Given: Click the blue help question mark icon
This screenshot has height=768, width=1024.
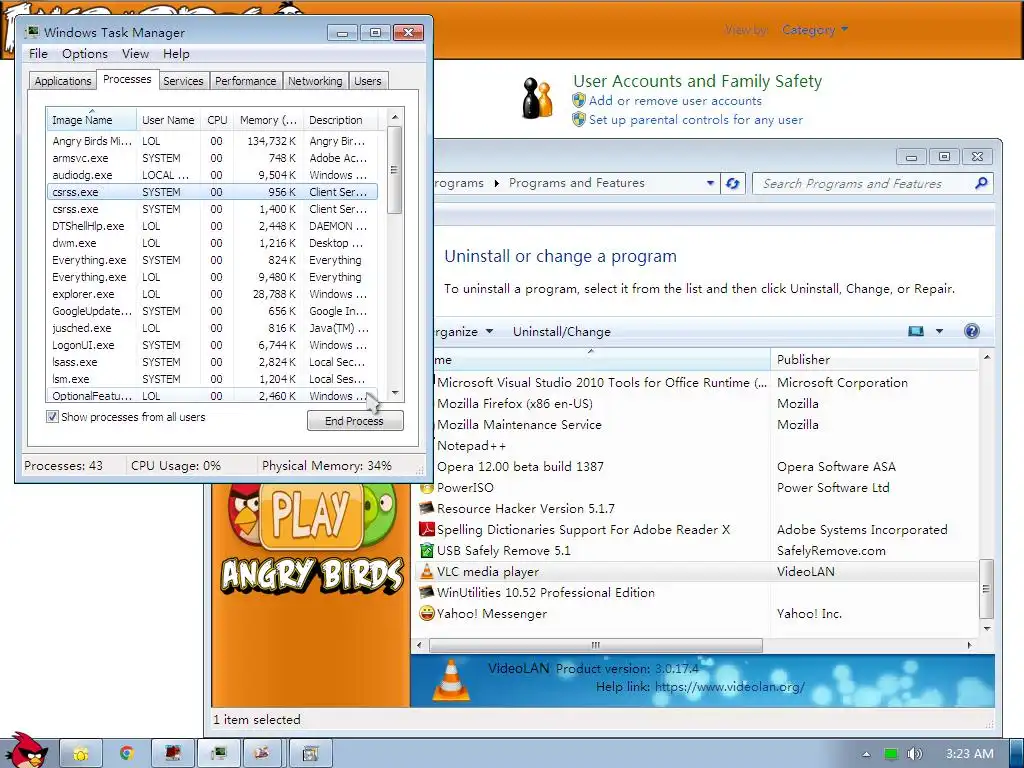Looking at the screenshot, I should [x=972, y=331].
